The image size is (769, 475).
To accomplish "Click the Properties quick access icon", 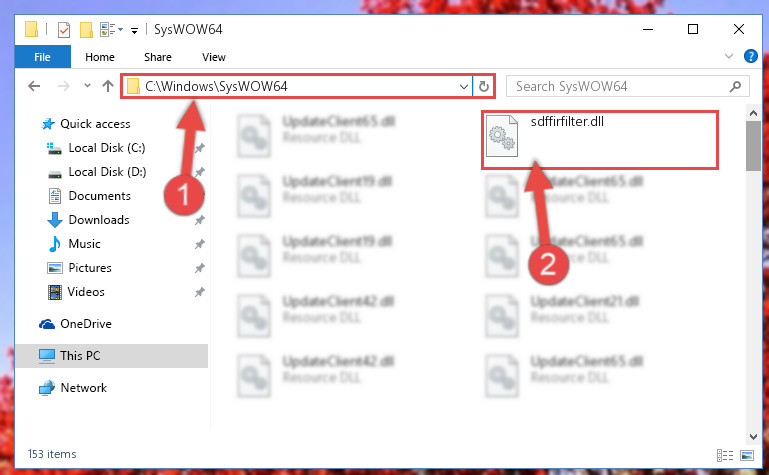I will click(x=64, y=30).
